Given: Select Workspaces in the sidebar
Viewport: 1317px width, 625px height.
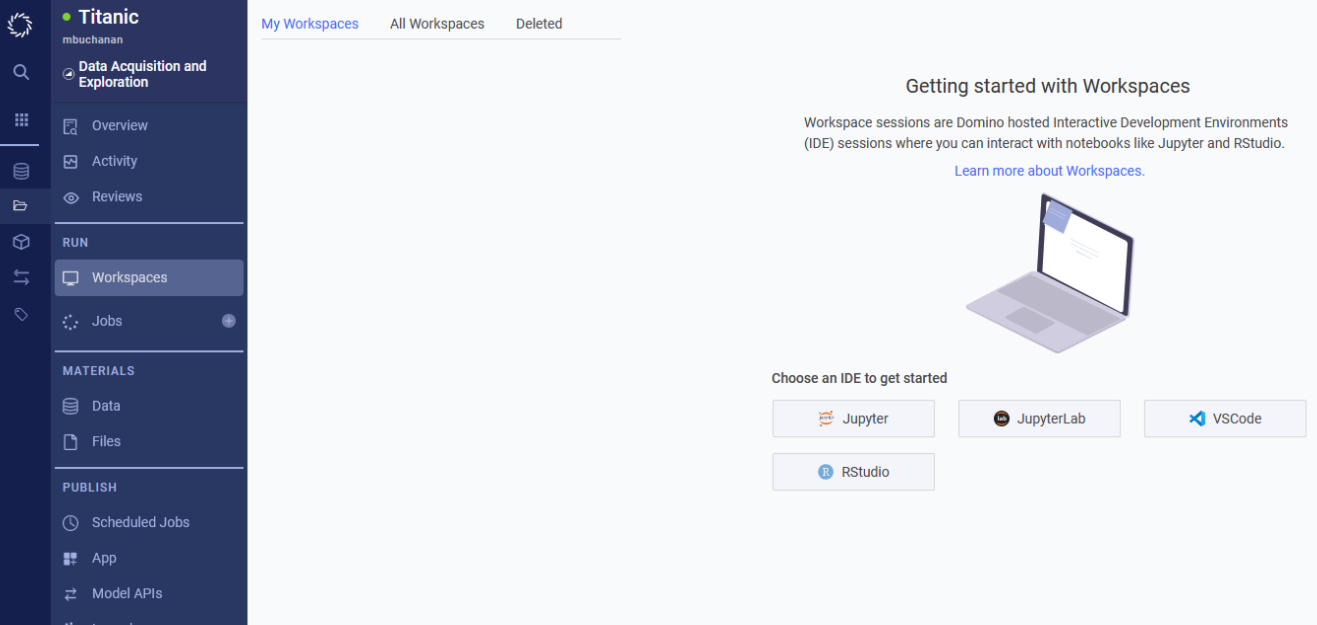Looking at the screenshot, I should [149, 278].
